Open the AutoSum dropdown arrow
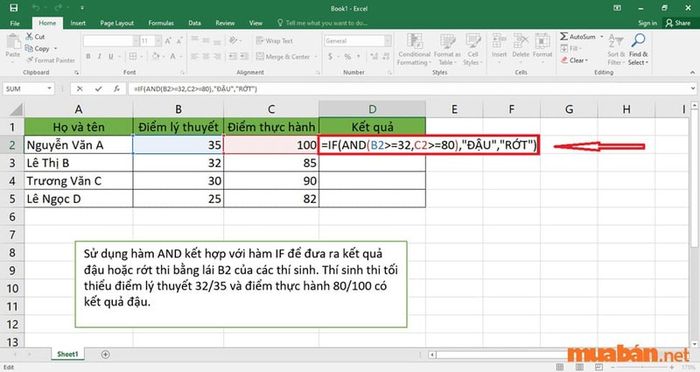Image resolution: width=700 pixels, height=372 pixels. [x=601, y=37]
